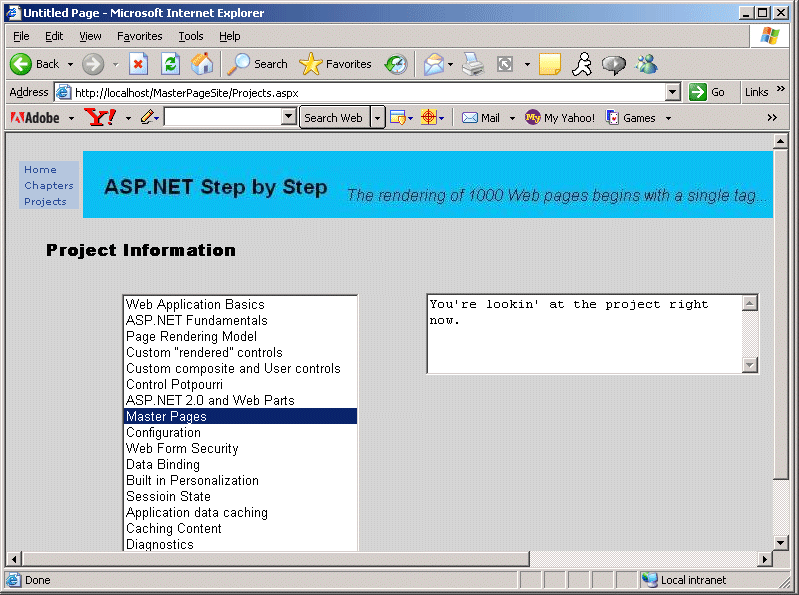
Task: Select "Page Rendering Model" list item
Action: [x=241, y=337]
